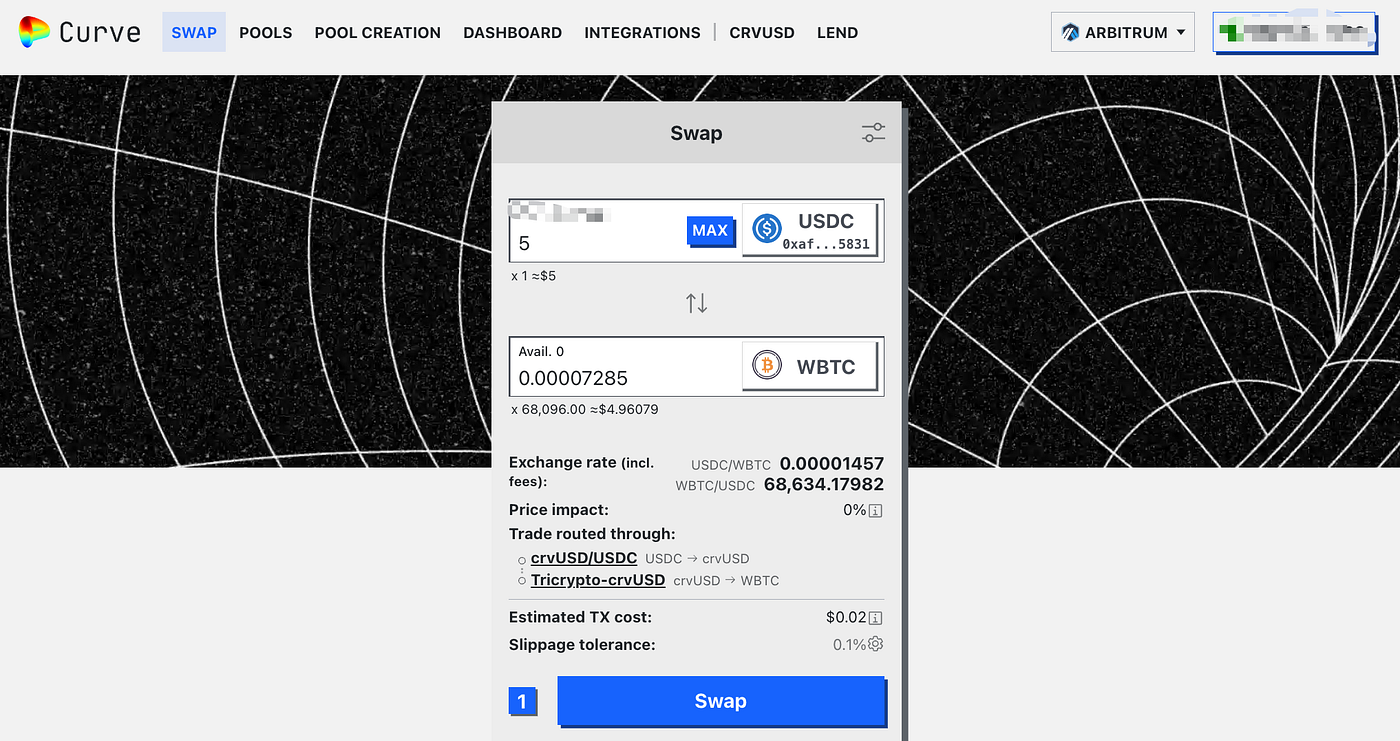Viewport: 1400px width, 741px height.
Task: Open the Tricrypto-crvUSD pool link
Action: coord(598,579)
